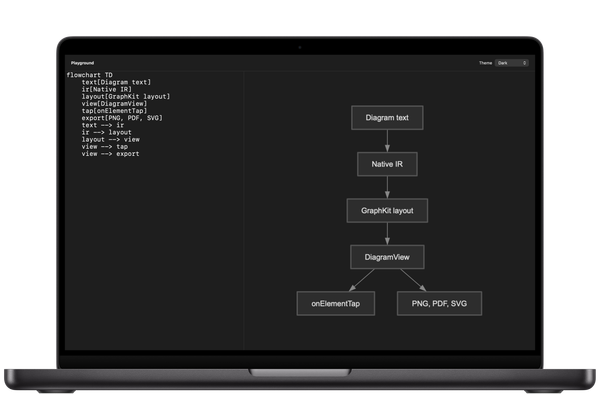600x395 pixels.
Task: Select the PNG, PDF, SVG node
Action: coord(439,304)
